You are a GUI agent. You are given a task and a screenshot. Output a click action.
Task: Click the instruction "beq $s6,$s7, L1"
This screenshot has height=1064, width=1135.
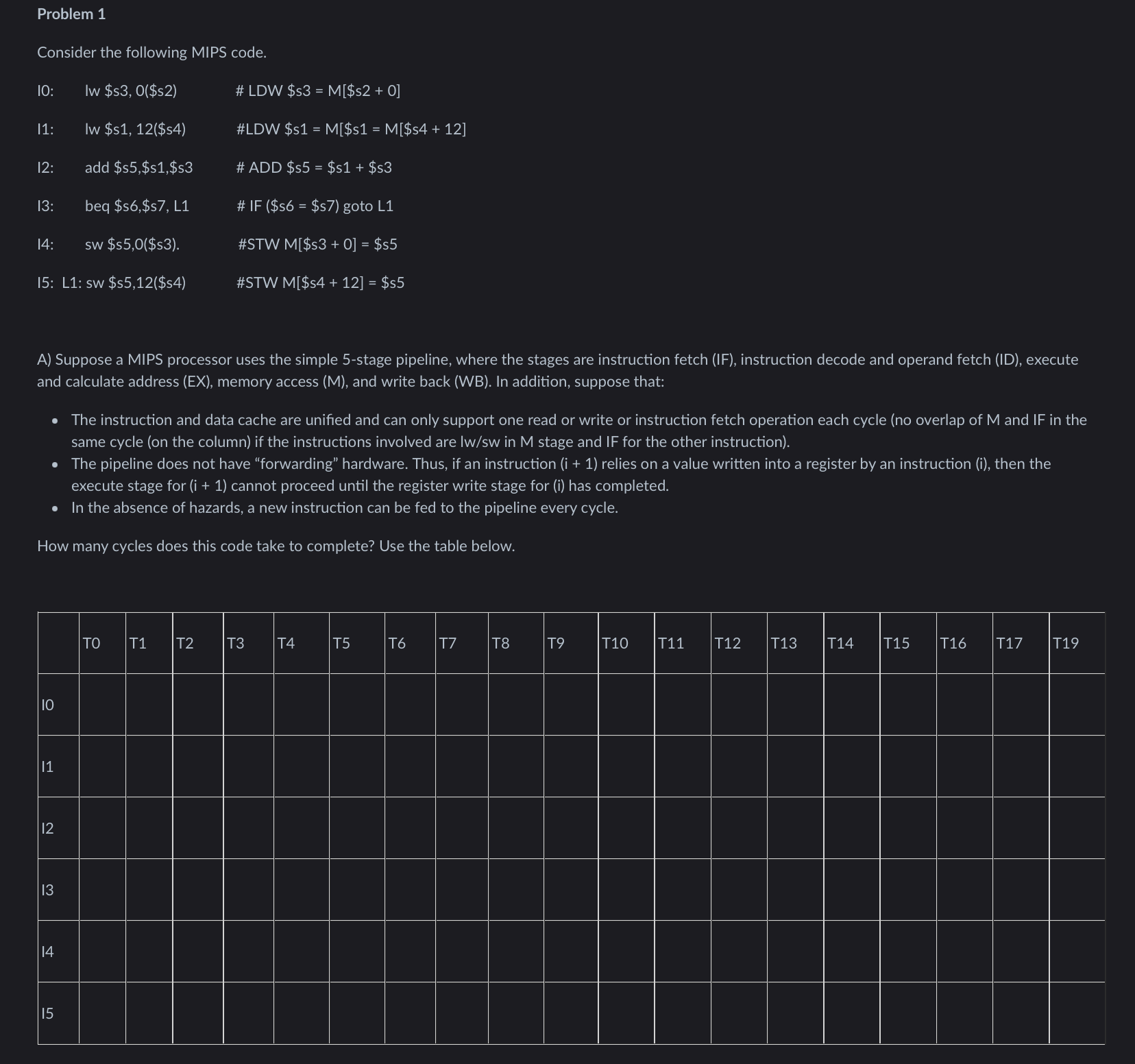click(x=137, y=206)
